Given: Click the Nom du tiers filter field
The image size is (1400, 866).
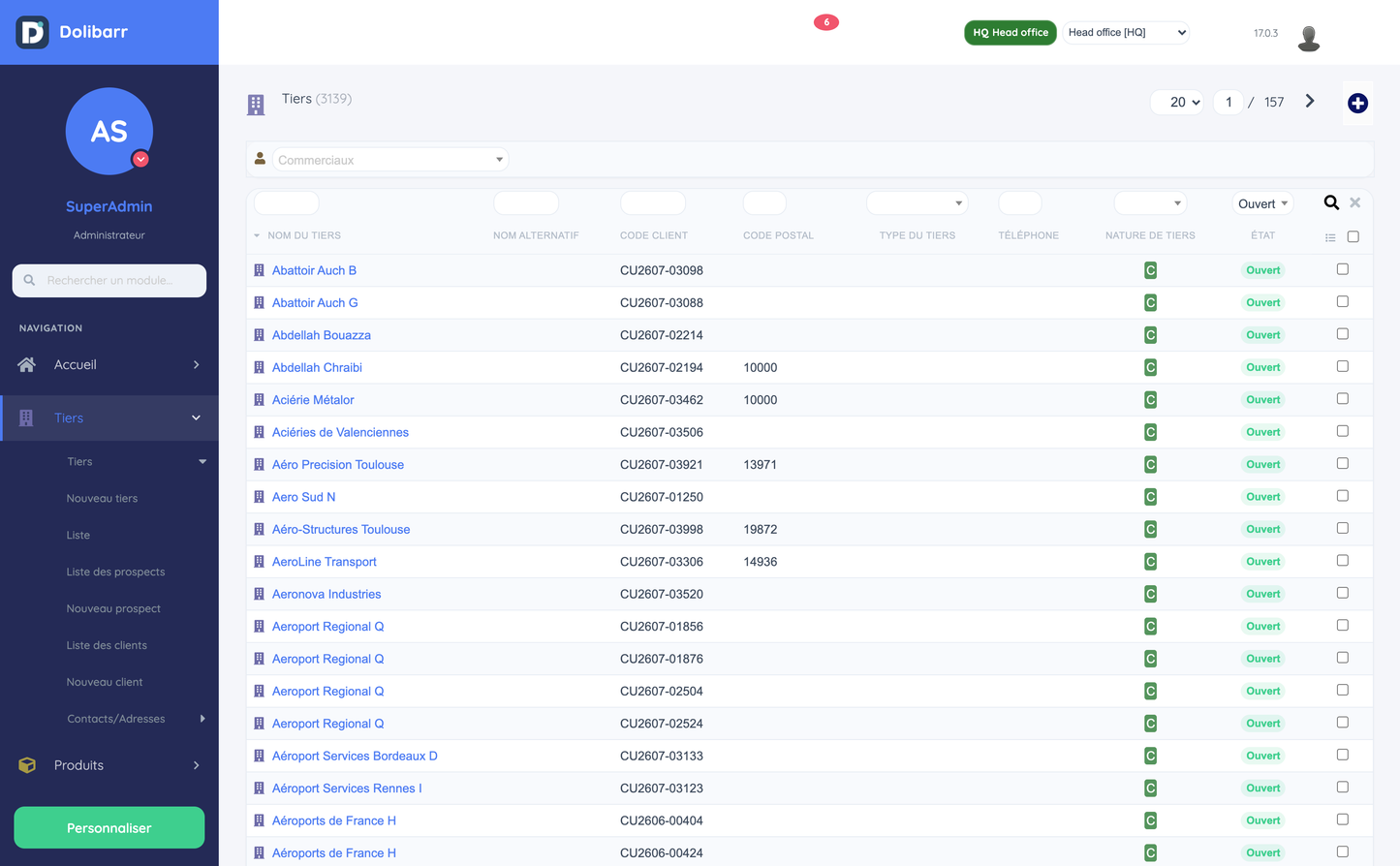Looking at the screenshot, I should pos(286,202).
